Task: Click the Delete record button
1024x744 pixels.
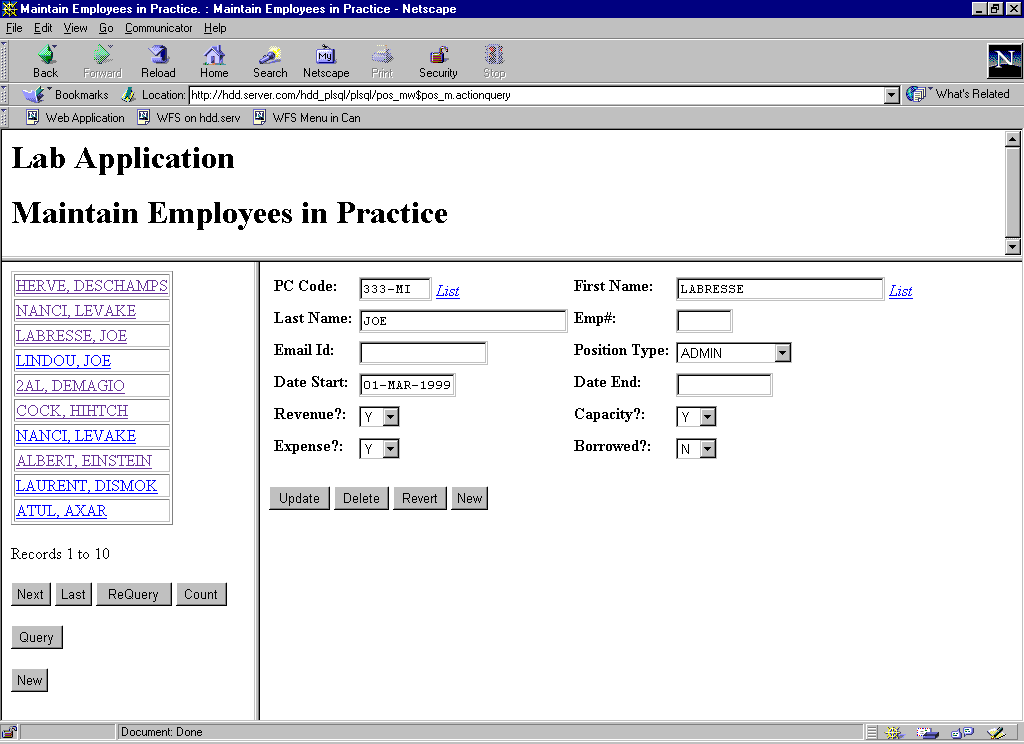Action: click(361, 498)
